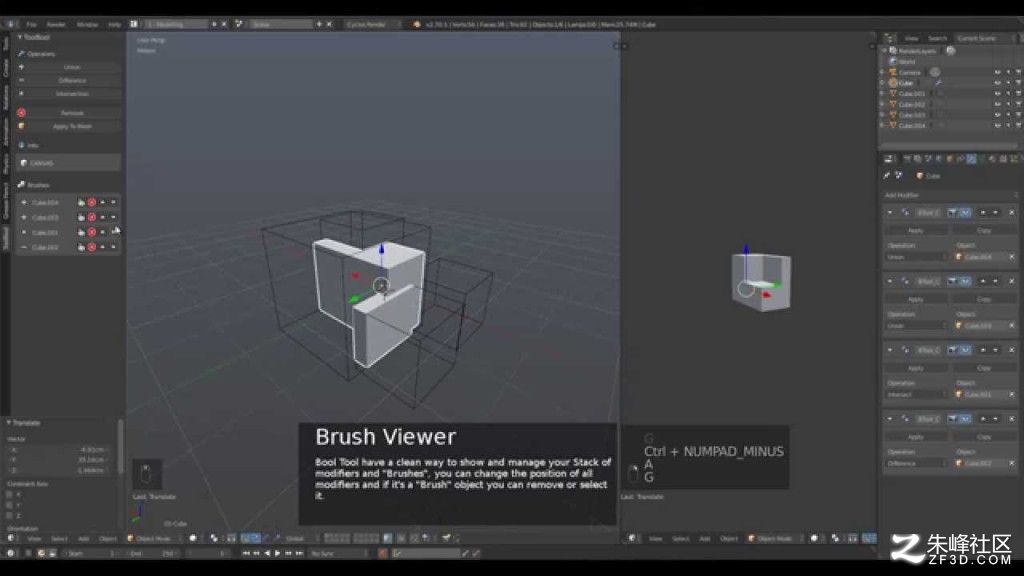This screenshot has width=1024, height=576.
Task: Click Apply on the Cube.004 modifier
Action: pyautogui.click(x=916, y=231)
